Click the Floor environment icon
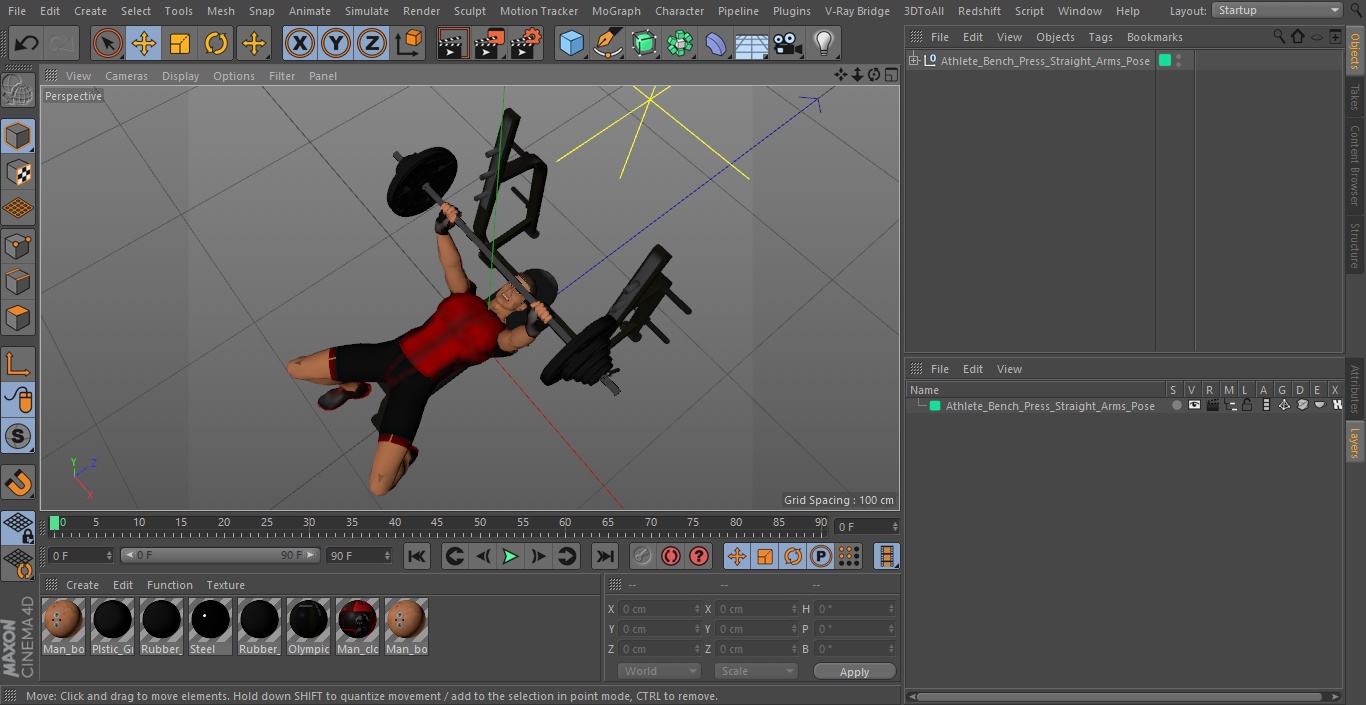Viewport: 1366px width, 705px height. click(x=752, y=44)
